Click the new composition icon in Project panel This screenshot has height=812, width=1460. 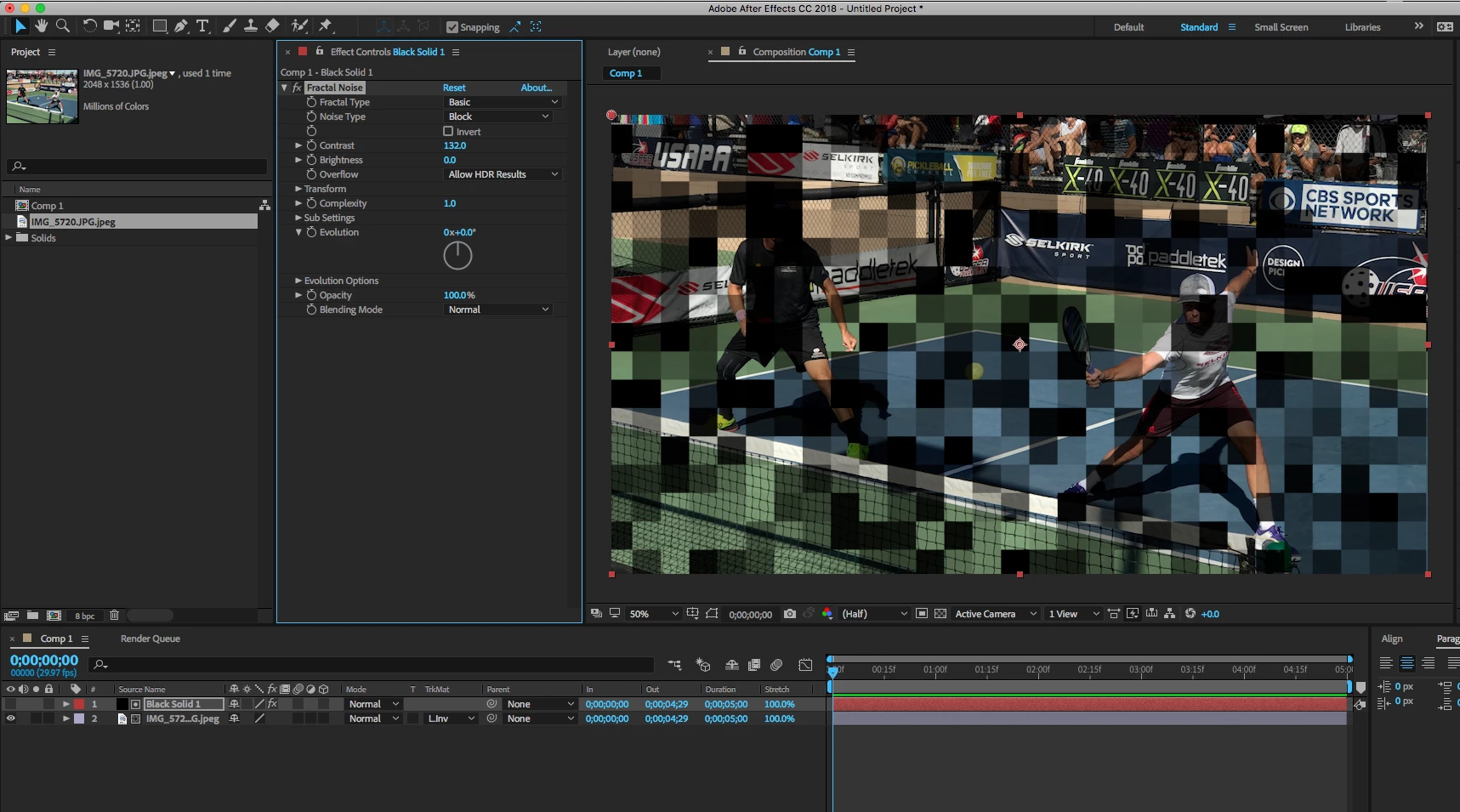[54, 616]
